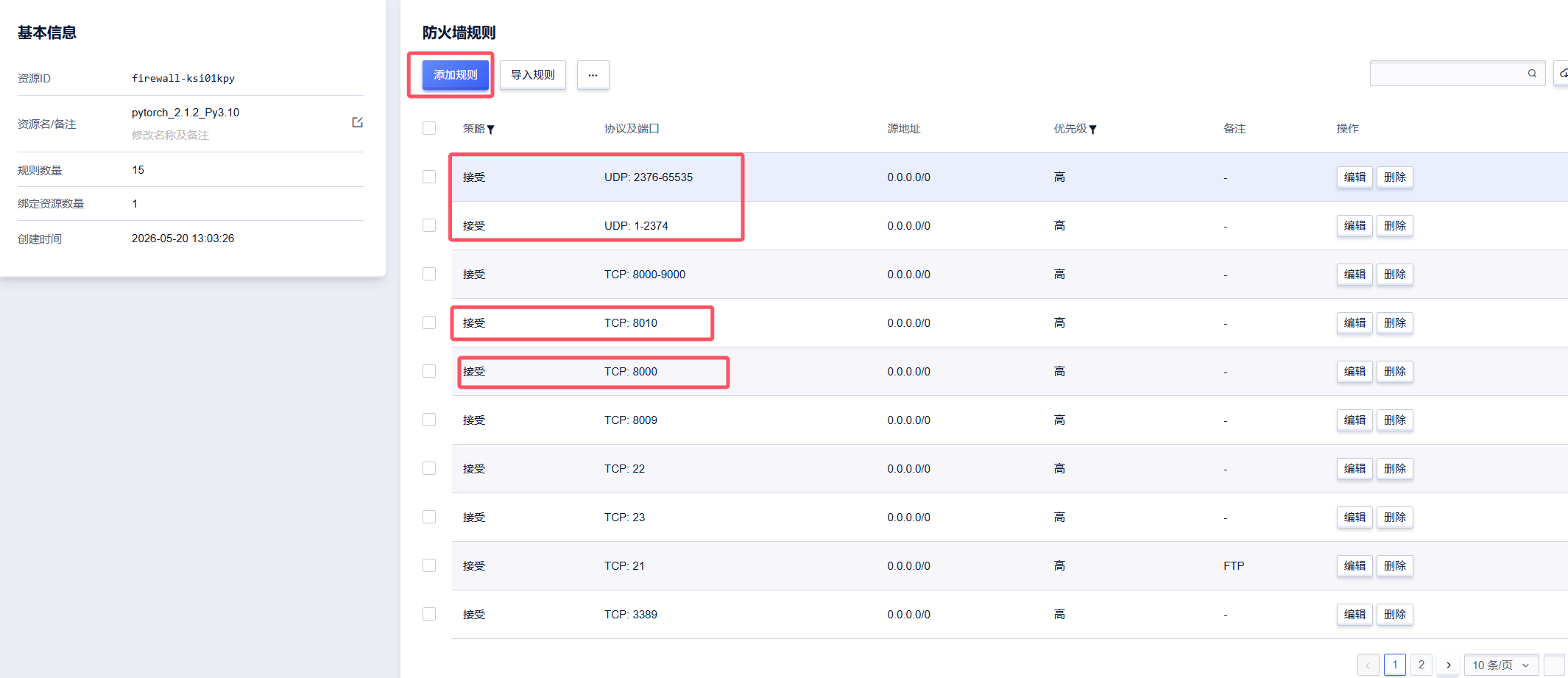1568x678 pixels.
Task: Check the TCP: 8010 rule checkbox
Action: point(429,322)
